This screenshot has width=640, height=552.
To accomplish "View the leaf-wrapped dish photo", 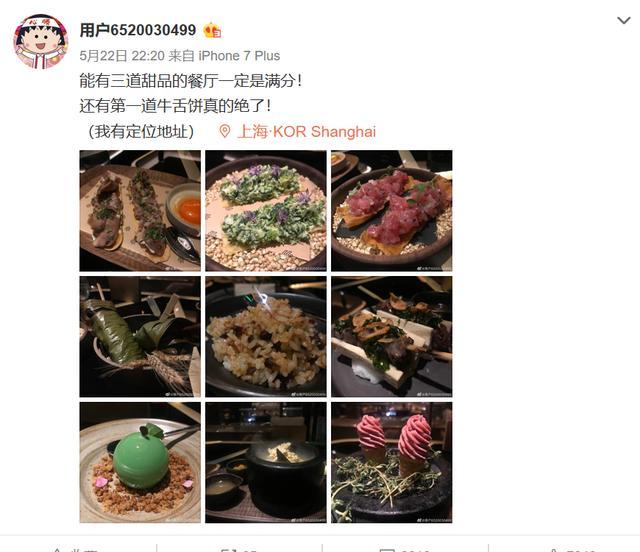I will (x=140, y=336).
